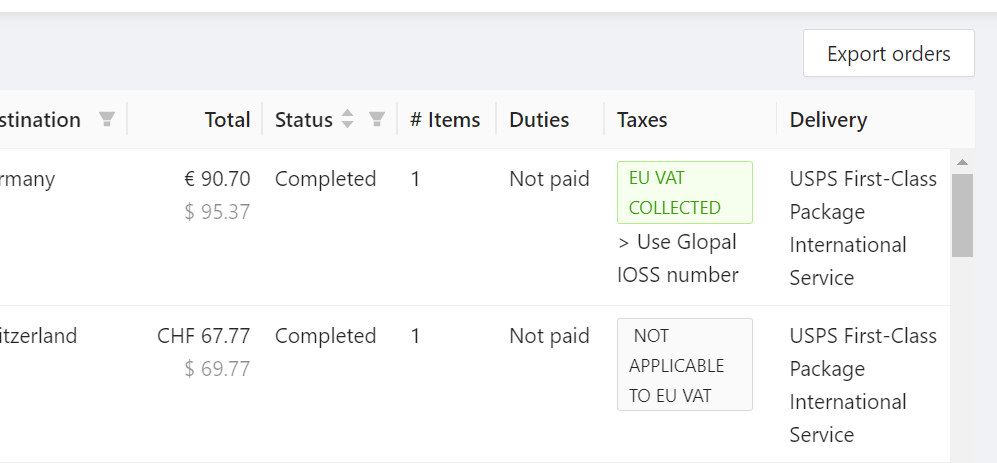Click the NOT APPLICABLE TO EU VAT badge
Viewport: 997px width, 463px height.
[684, 365]
